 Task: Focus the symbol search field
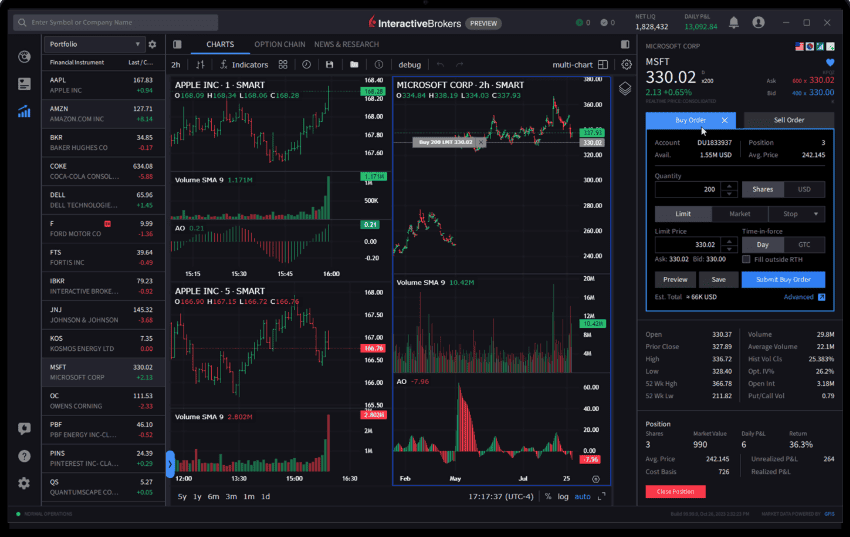(116, 22)
